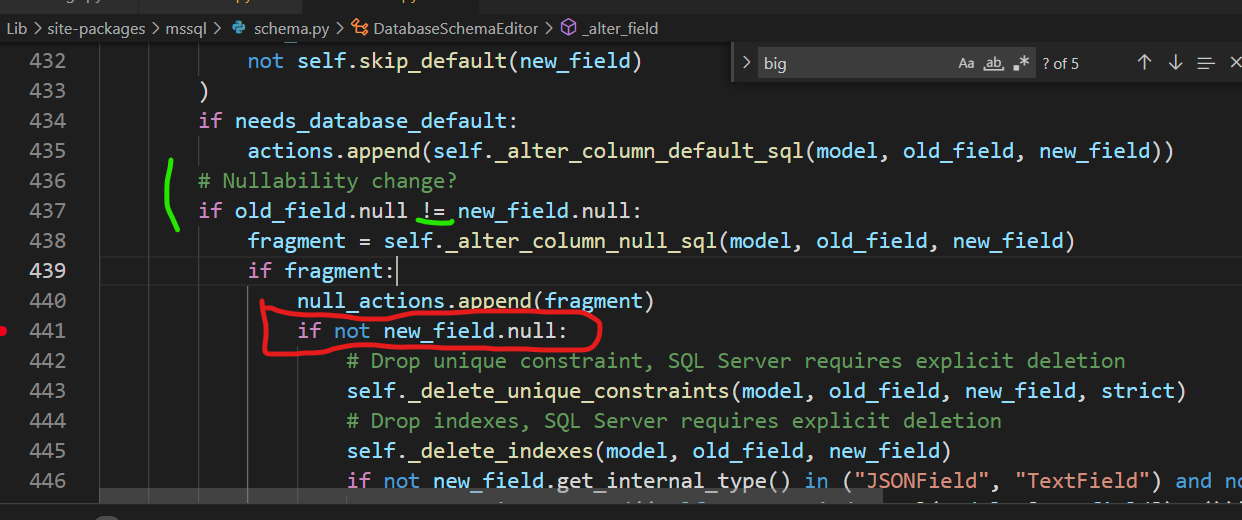This screenshot has height=520, width=1242.
Task: Click line number 442
Action: click(47, 361)
